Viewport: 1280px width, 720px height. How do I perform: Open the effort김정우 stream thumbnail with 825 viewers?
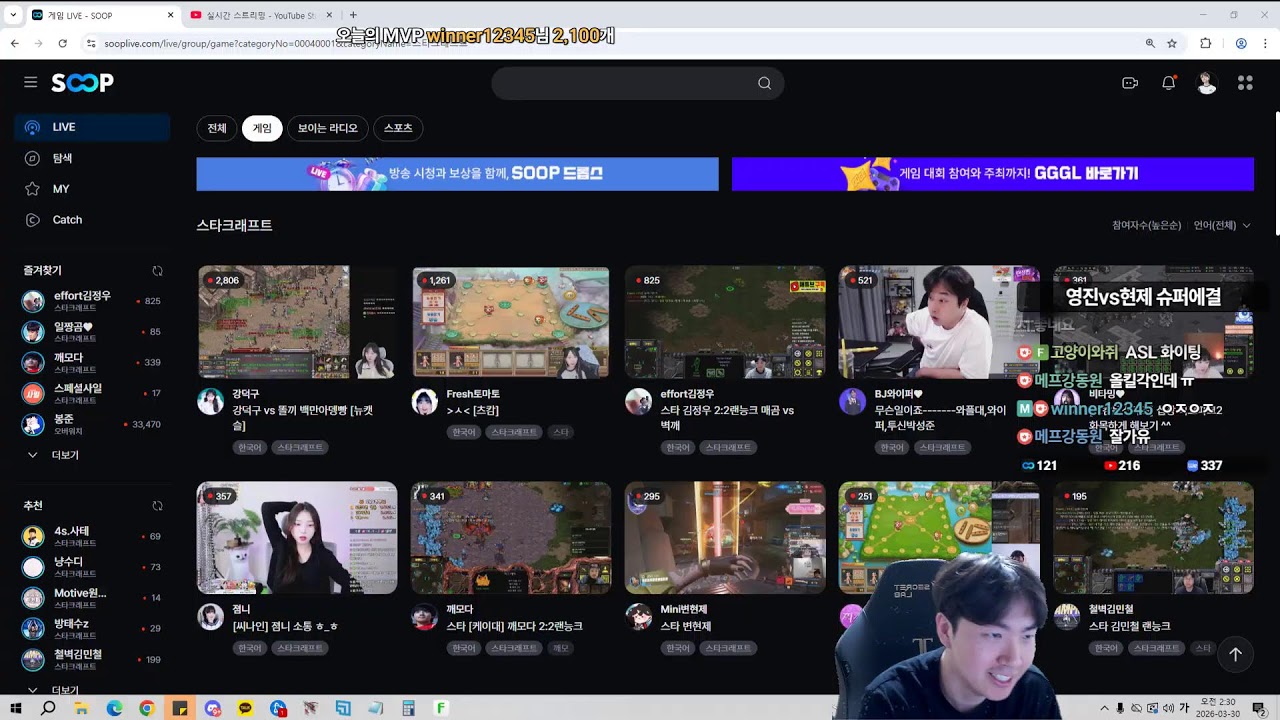click(x=725, y=322)
